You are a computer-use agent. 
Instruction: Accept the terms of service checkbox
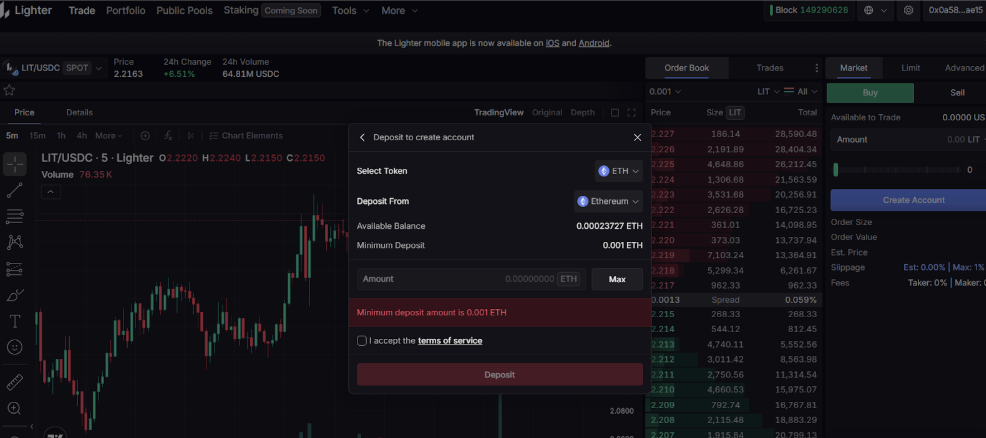[x=362, y=341]
